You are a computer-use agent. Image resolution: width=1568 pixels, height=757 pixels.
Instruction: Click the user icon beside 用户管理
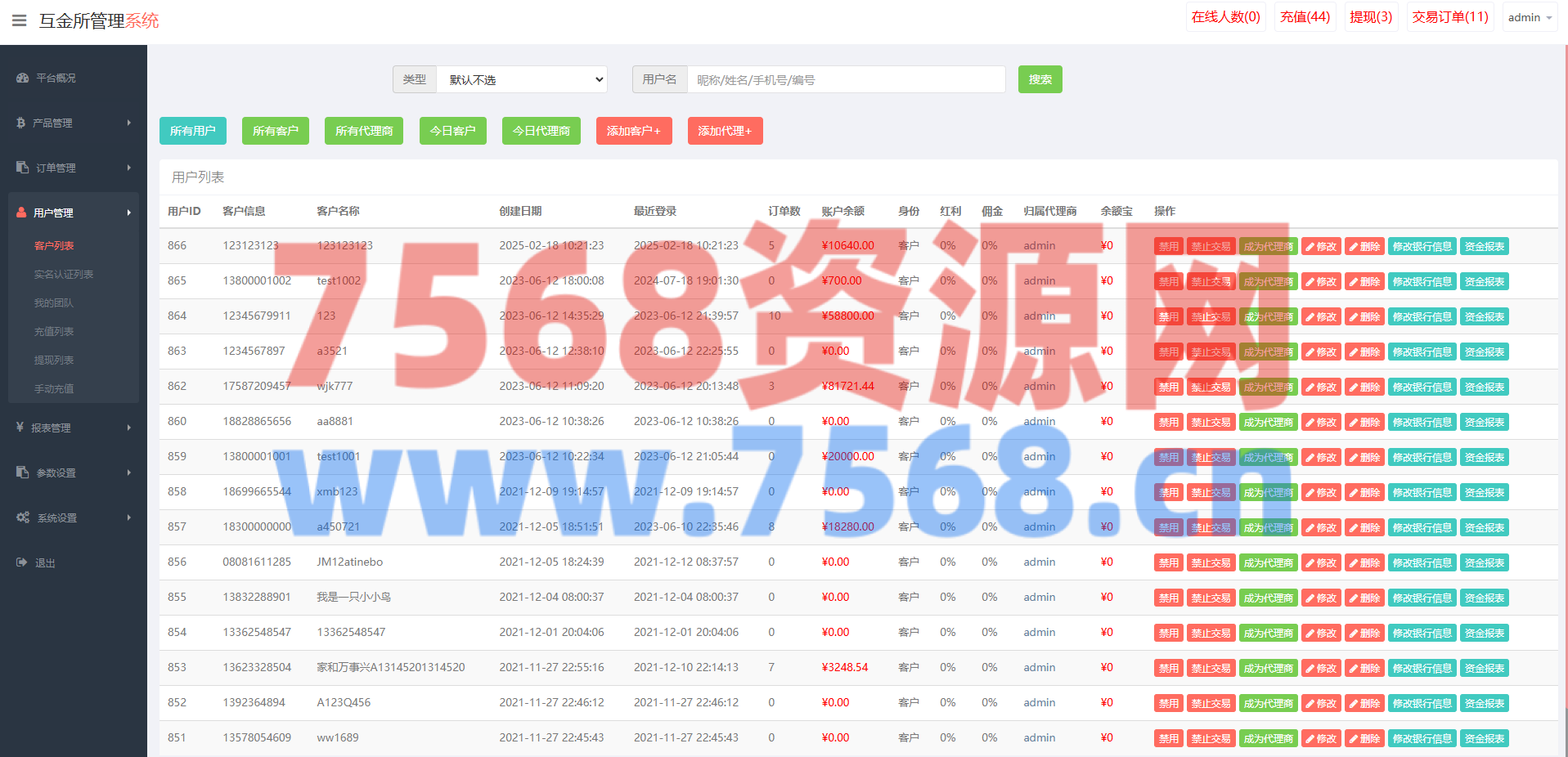point(21,213)
